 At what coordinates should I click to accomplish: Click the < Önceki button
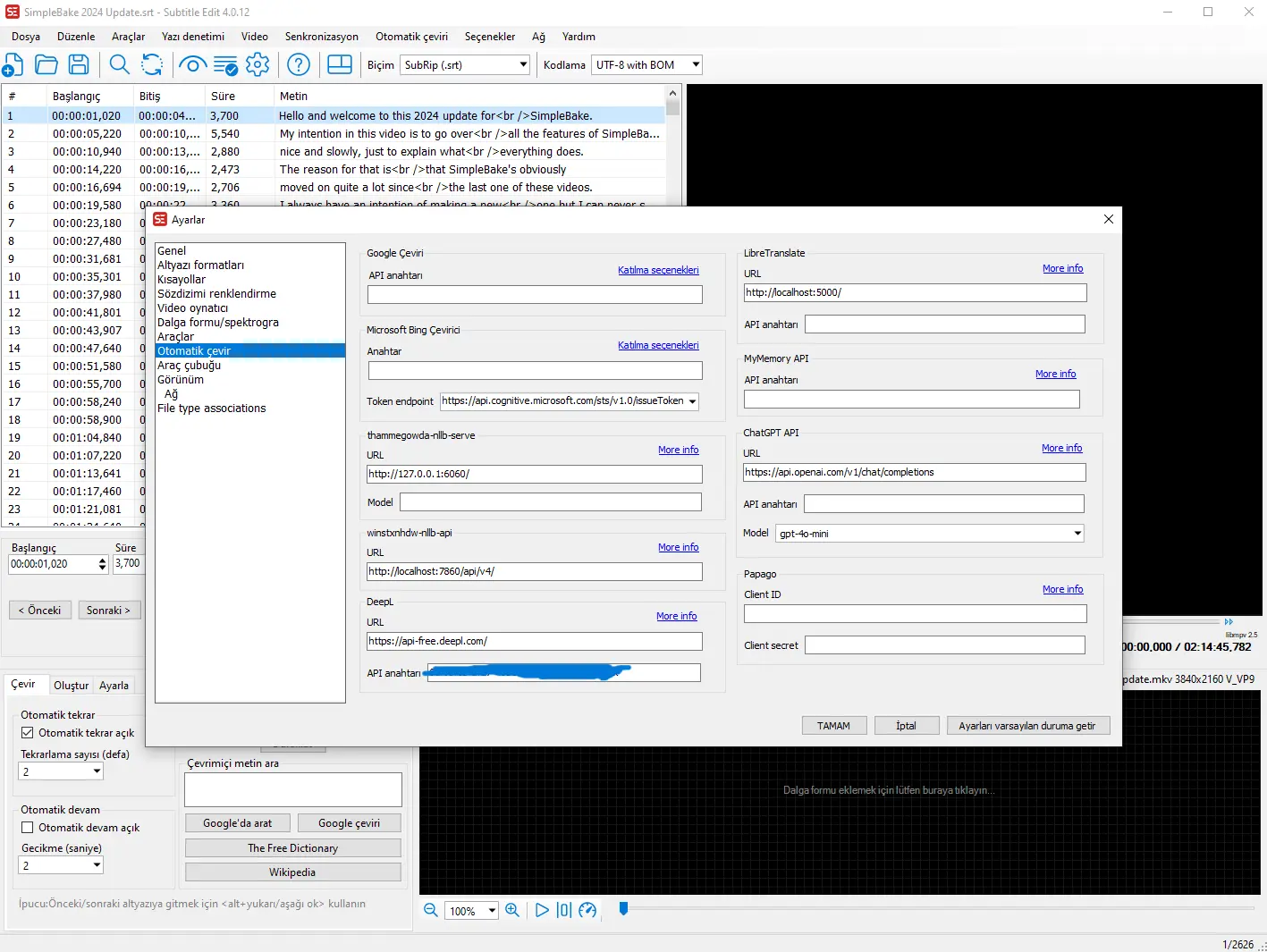click(39, 611)
